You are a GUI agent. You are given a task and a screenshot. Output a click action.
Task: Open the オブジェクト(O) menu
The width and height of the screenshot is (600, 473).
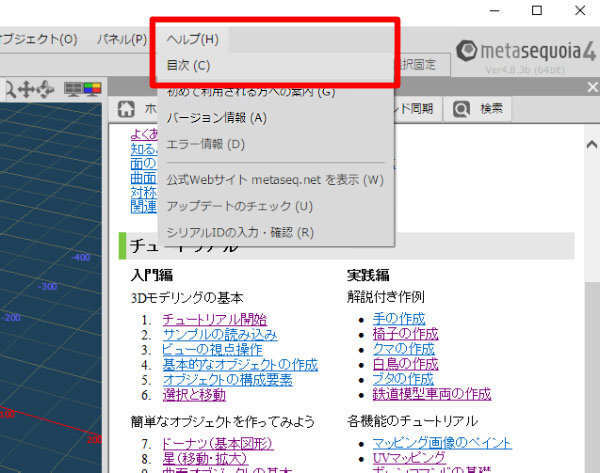coord(38,40)
